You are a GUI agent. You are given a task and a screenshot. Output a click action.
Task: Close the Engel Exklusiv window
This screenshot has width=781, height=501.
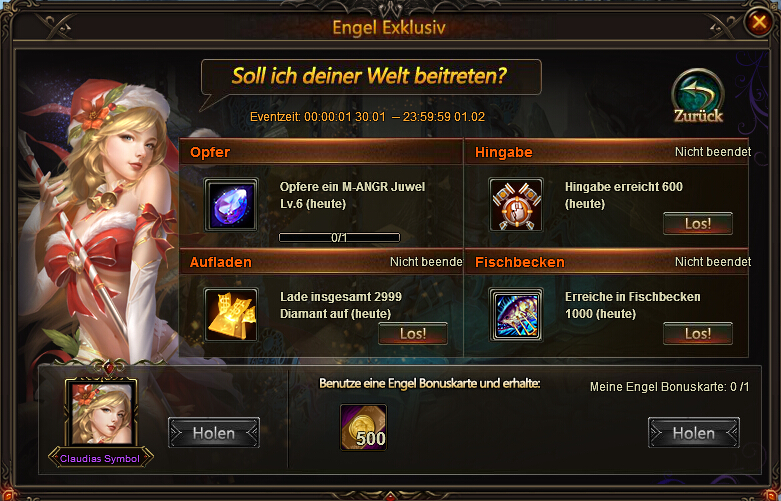point(759,22)
